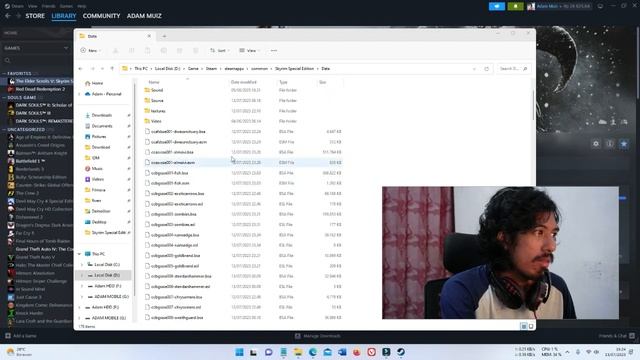Open Microsoft Edge from the taskbar
The height and width of the screenshot is (360, 640).
(x=313, y=352)
